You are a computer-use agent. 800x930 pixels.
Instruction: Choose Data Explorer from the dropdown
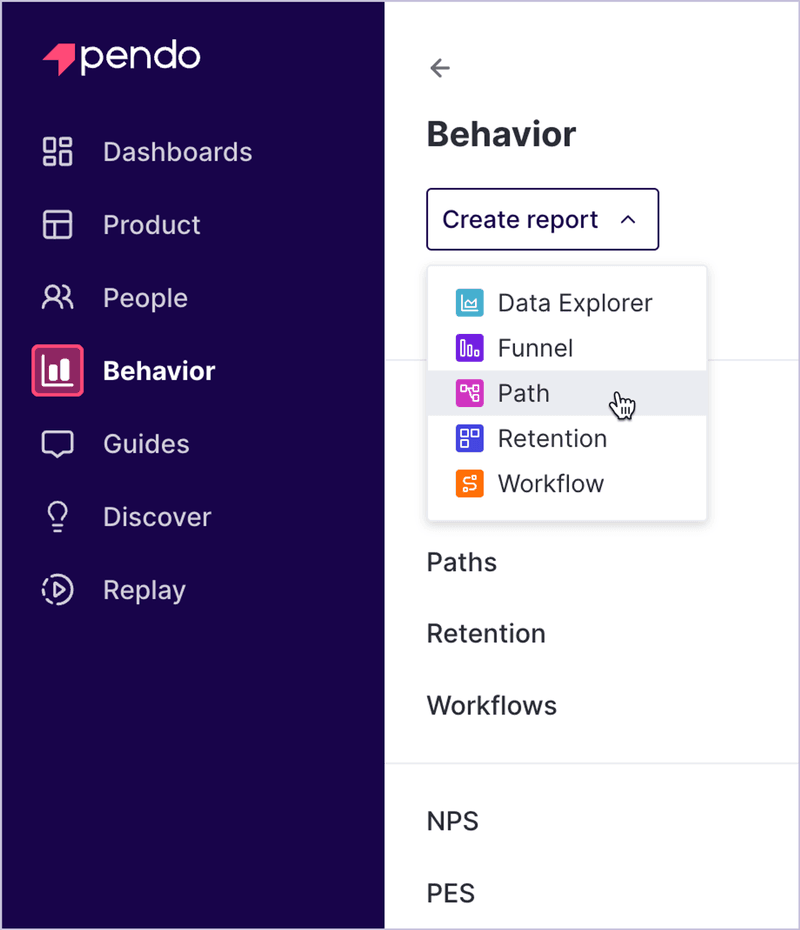click(x=574, y=303)
